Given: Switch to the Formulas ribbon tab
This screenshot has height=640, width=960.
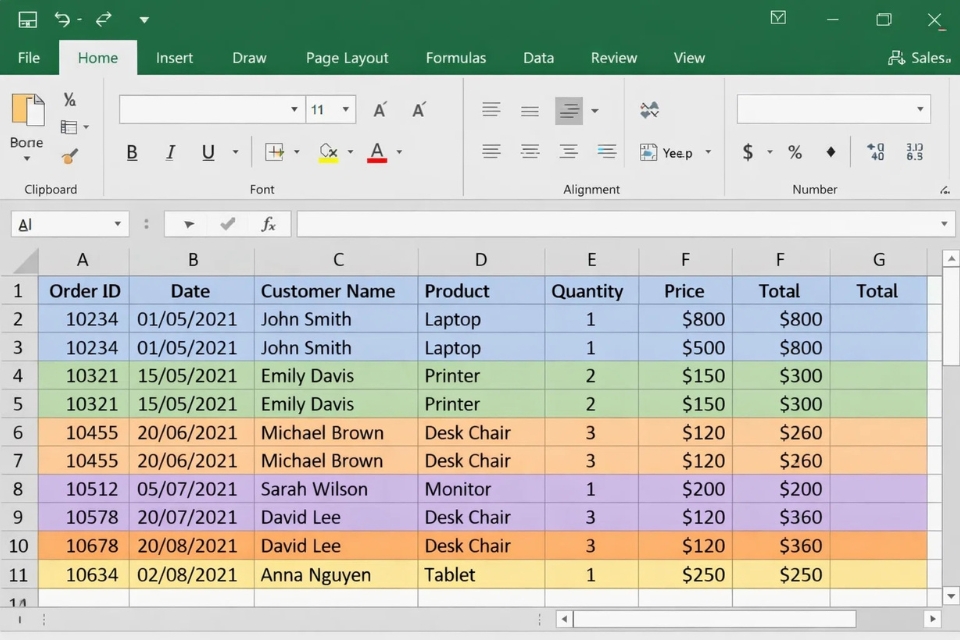Looking at the screenshot, I should [456, 58].
